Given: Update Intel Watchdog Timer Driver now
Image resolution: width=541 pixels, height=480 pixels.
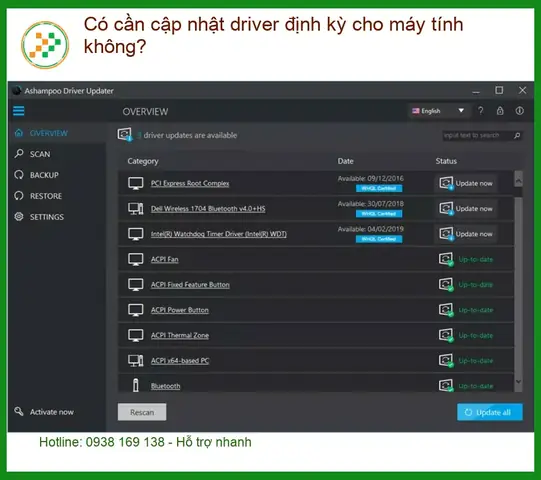Looking at the screenshot, I should (x=465, y=234).
